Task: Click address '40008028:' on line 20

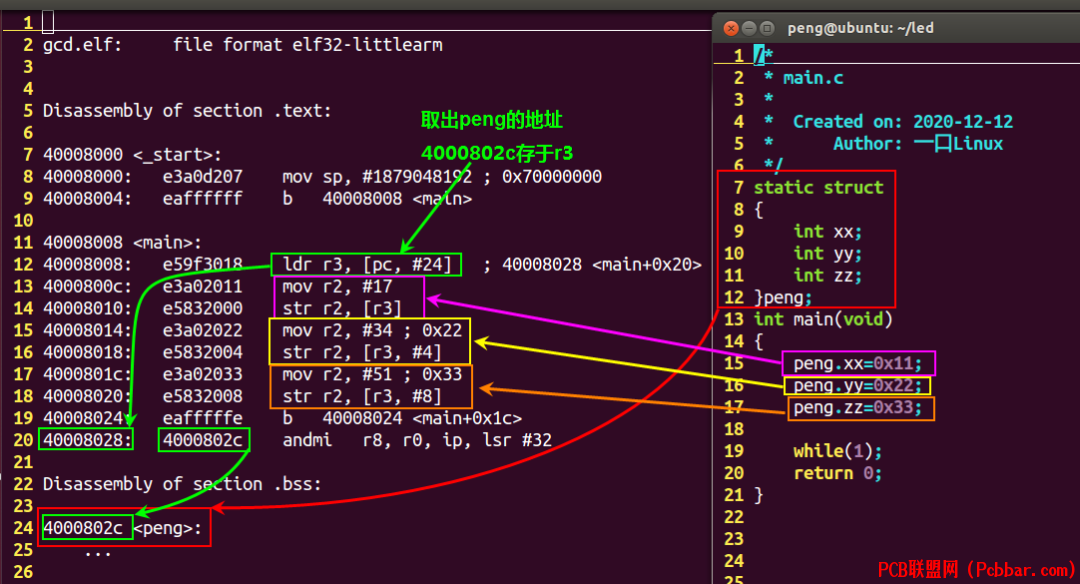Action: (87, 440)
